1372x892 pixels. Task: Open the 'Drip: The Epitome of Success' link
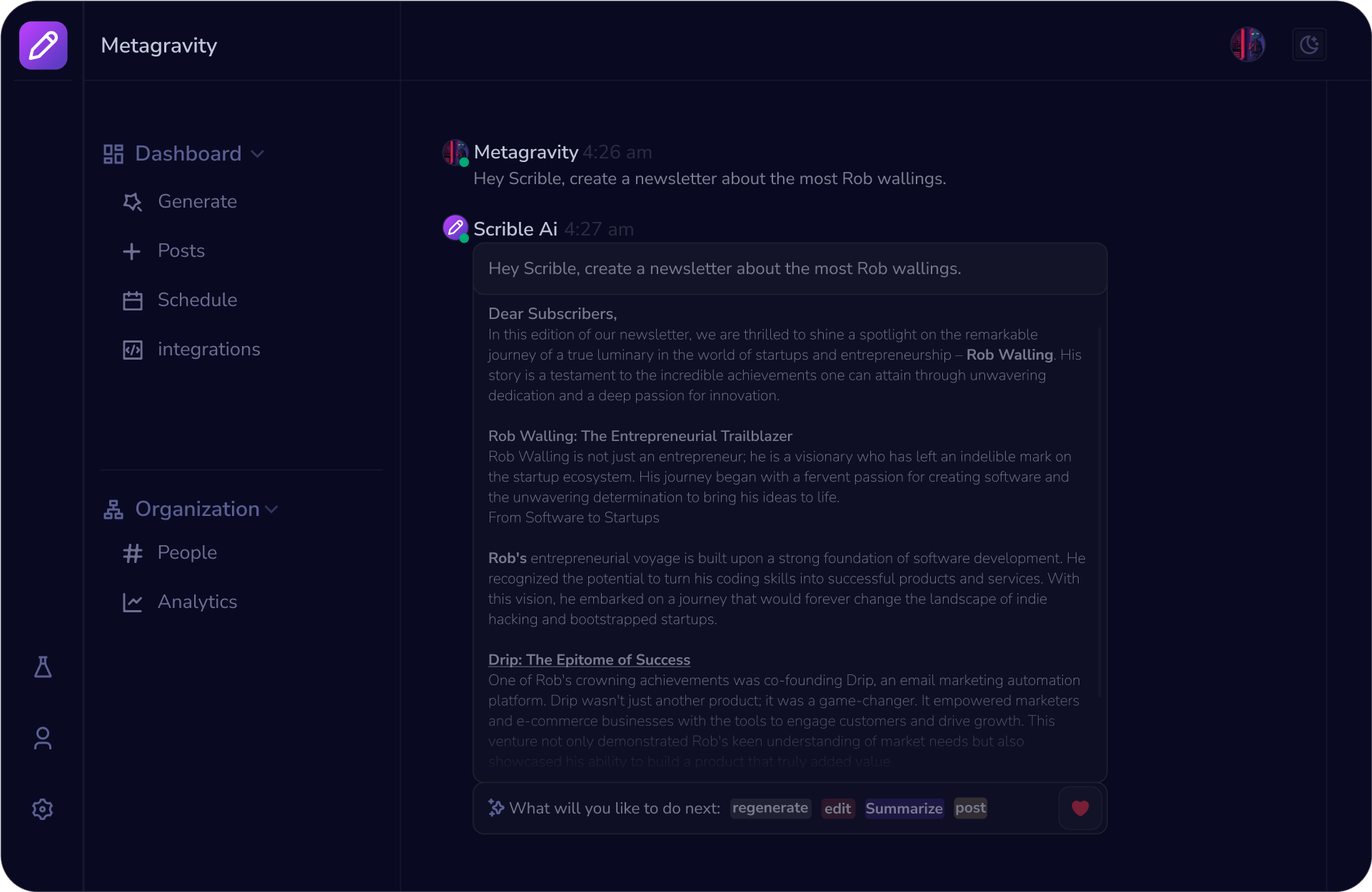(589, 660)
